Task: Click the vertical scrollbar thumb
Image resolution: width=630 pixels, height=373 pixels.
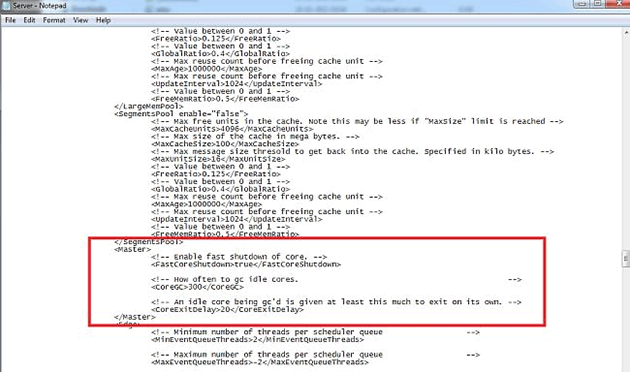Action: (x=626, y=258)
